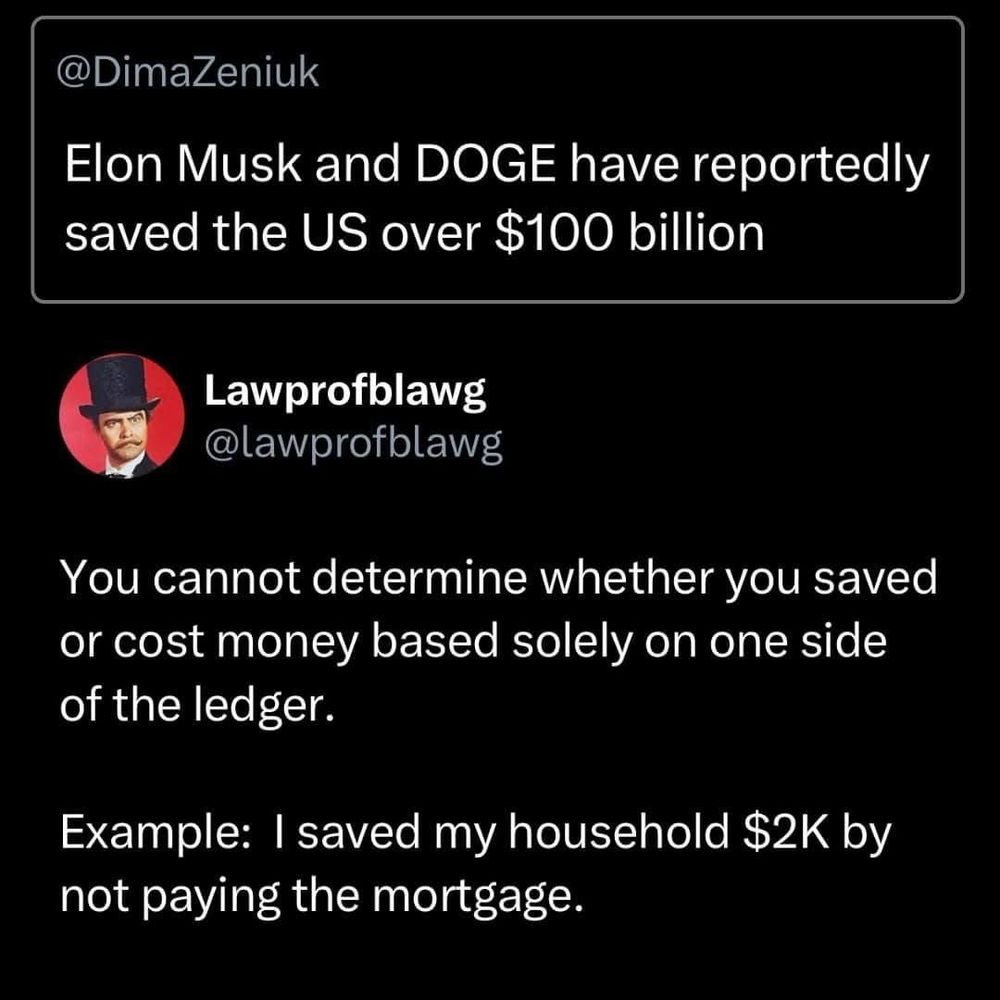Click the "$100 billion" figure
This screenshot has height=1000, width=1000.
tap(629, 233)
